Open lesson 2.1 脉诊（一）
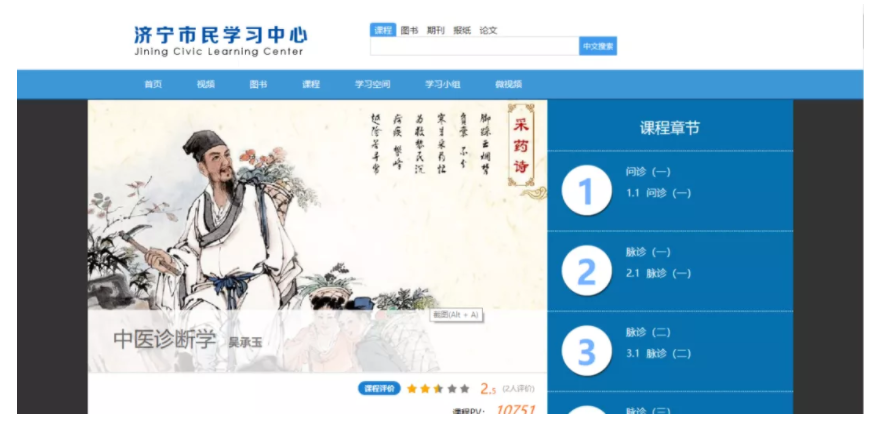This screenshot has height=422, width=876. (x=658, y=274)
